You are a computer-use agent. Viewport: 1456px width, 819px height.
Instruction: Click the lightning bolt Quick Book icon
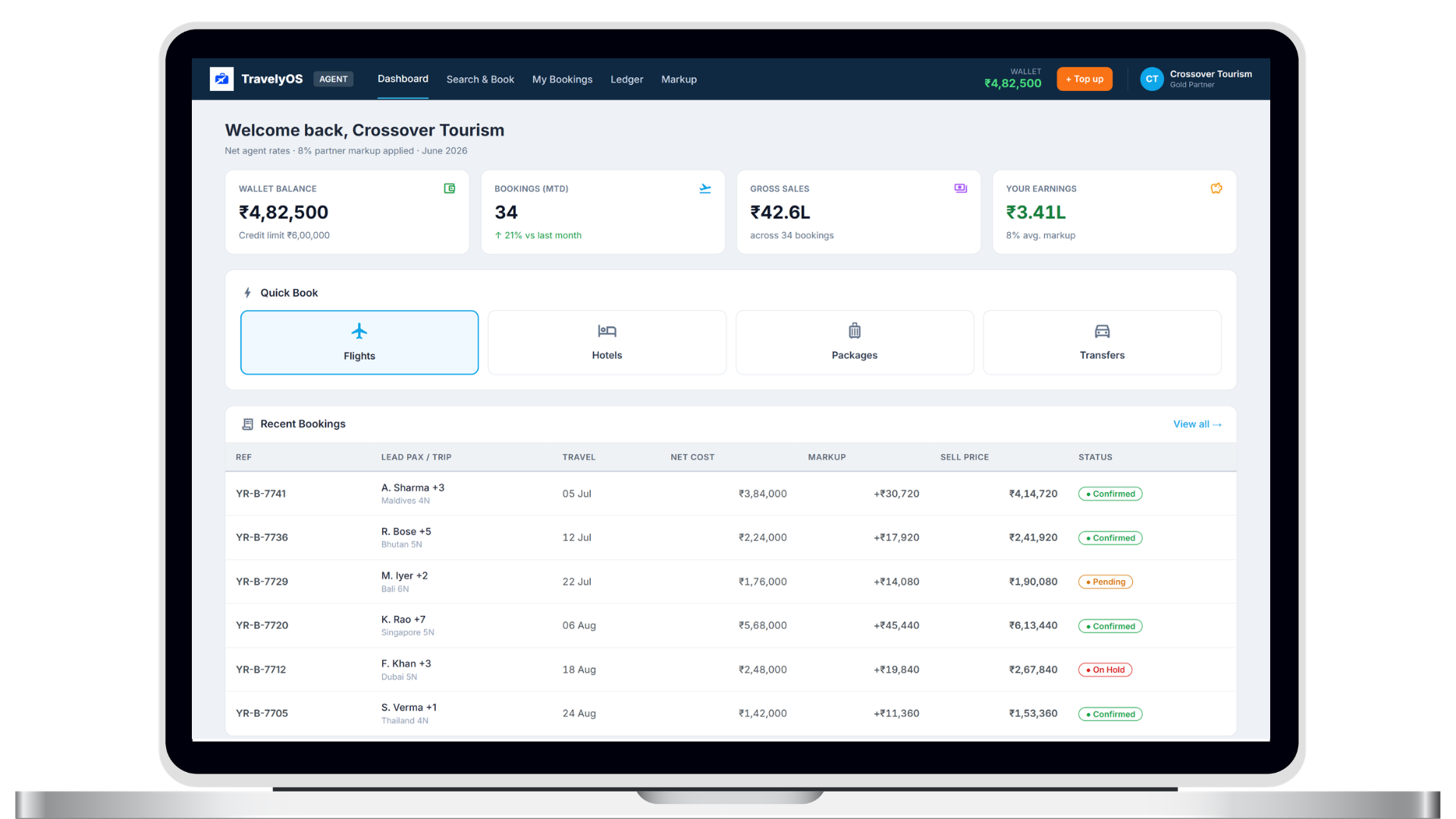[247, 293]
